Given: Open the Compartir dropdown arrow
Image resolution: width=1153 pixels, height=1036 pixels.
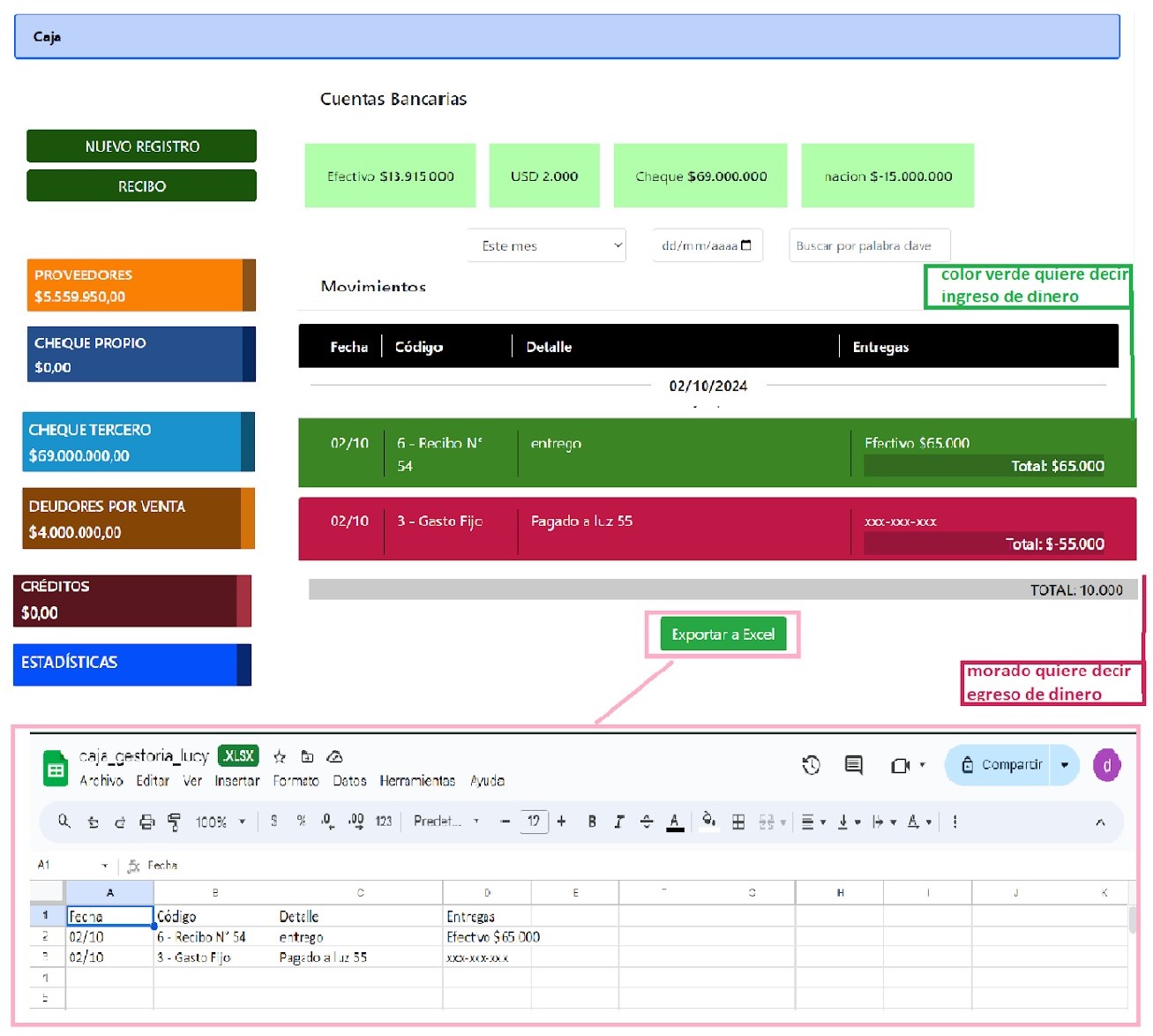Looking at the screenshot, I should (x=1065, y=765).
